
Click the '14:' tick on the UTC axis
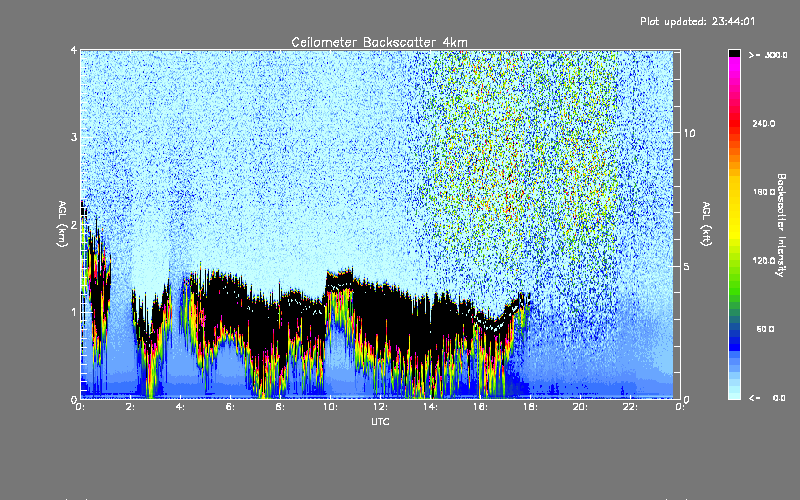[430, 407]
